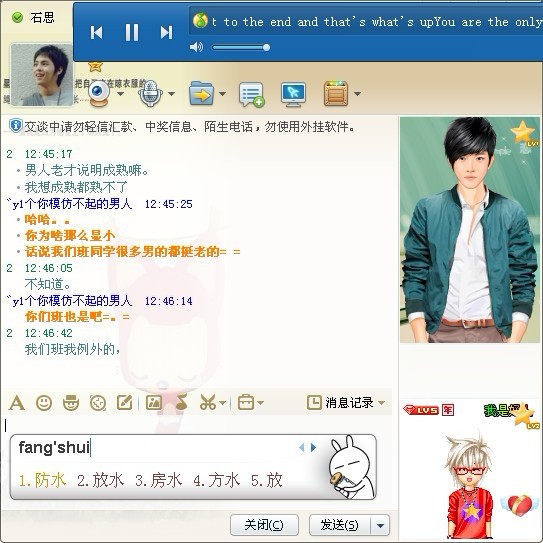
Task: Start a video call with webcam icon
Action: pos(99,93)
